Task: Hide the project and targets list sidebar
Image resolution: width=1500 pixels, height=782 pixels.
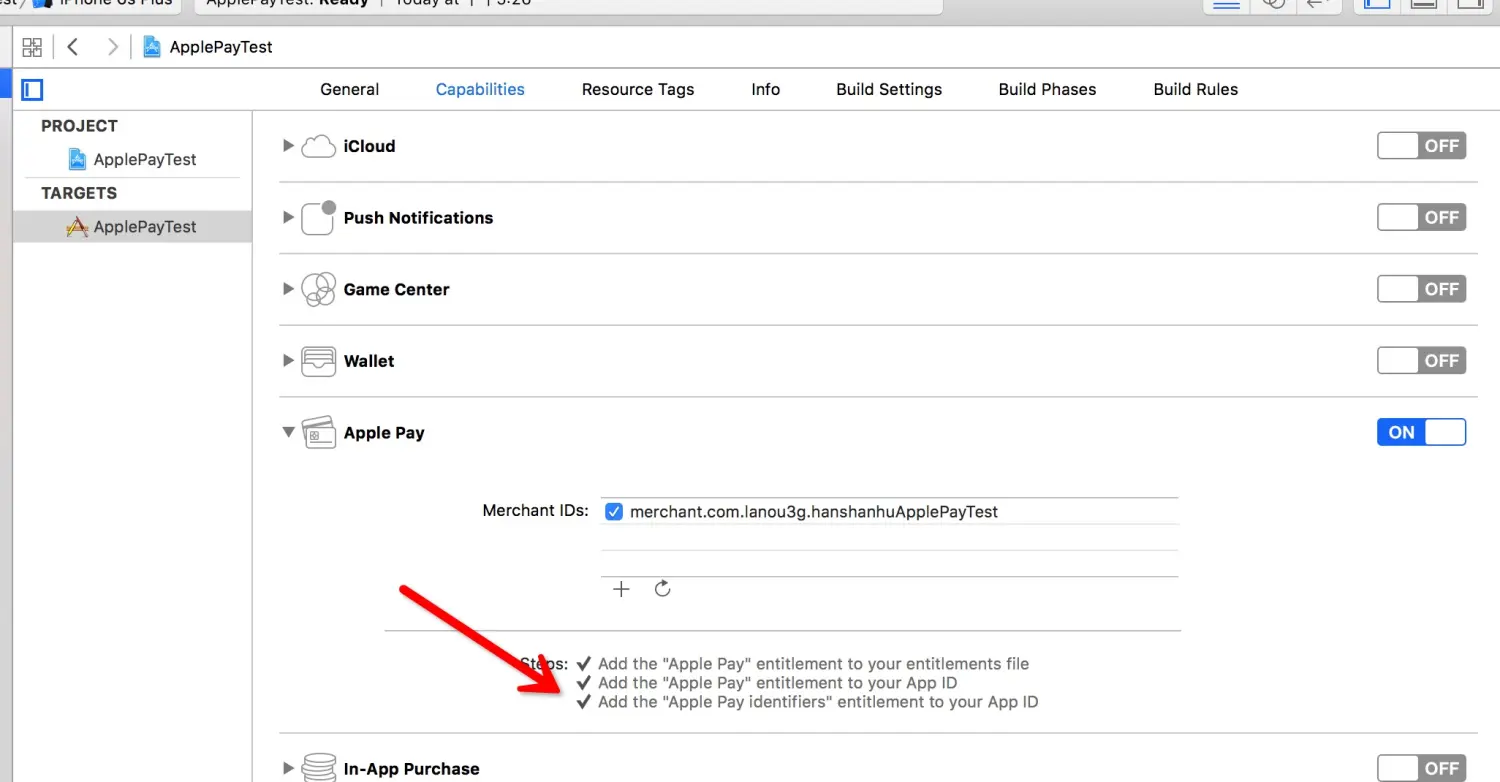Action: [33, 90]
